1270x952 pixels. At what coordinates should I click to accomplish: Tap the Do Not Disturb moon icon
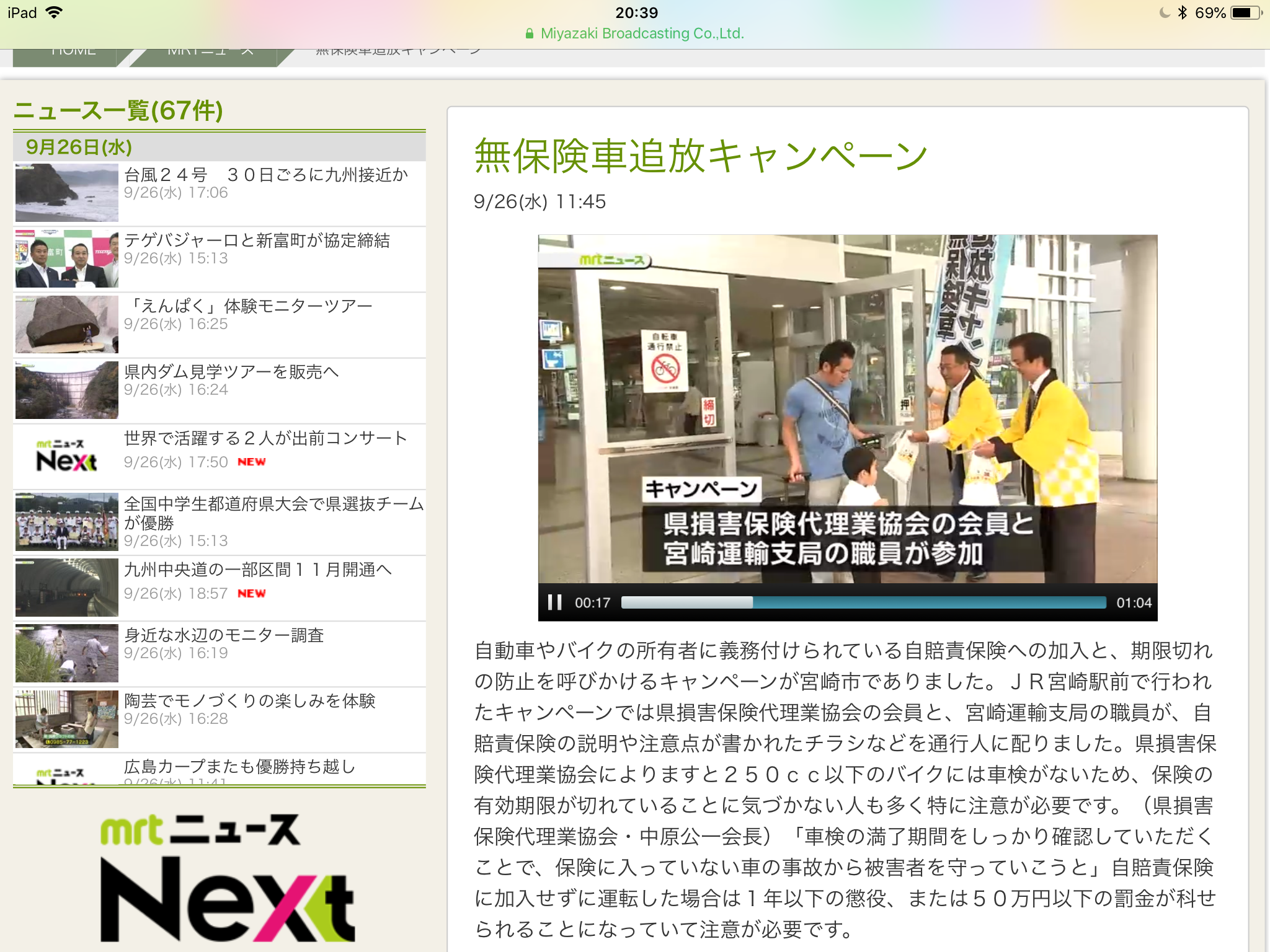1165,12
